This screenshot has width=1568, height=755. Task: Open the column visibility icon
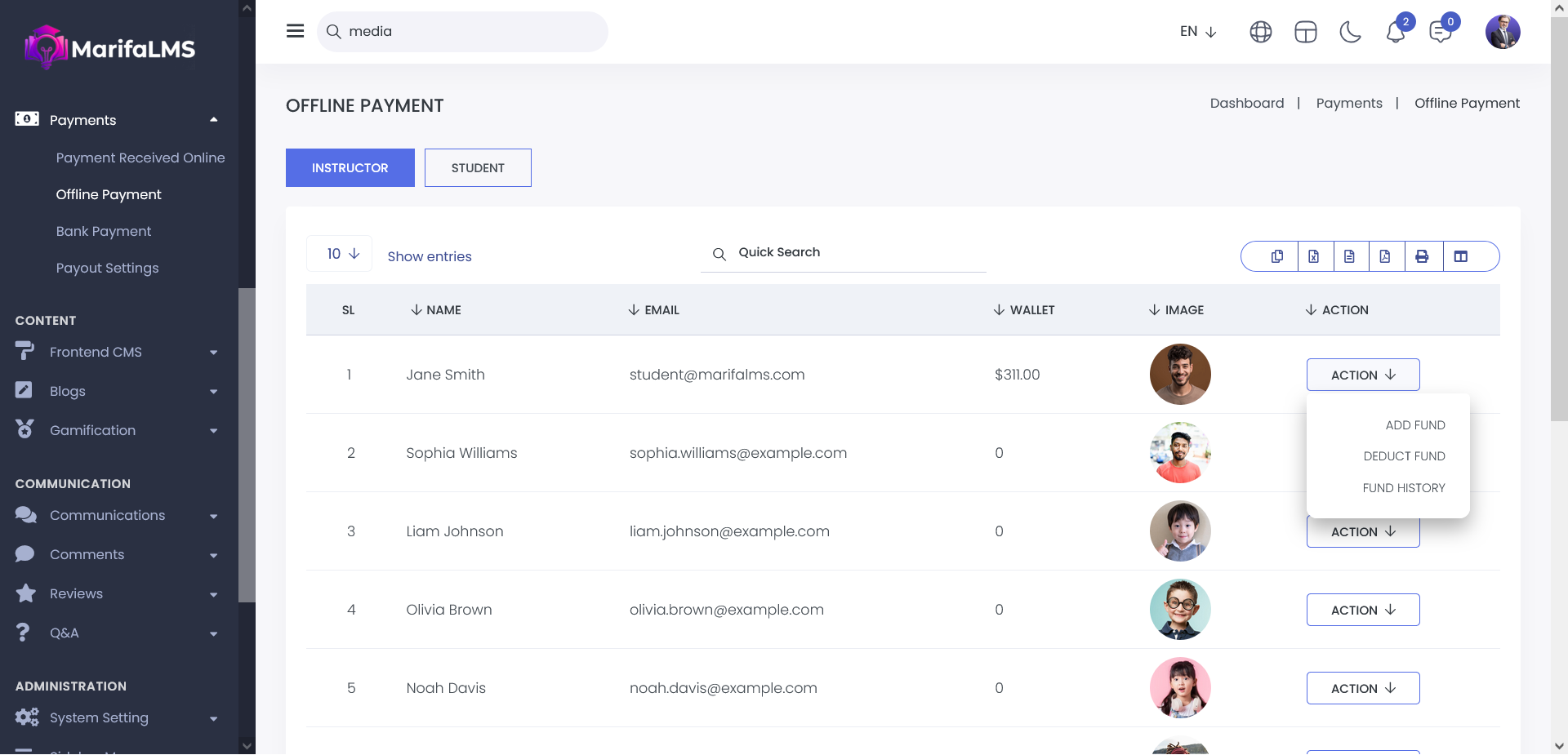coord(1461,256)
